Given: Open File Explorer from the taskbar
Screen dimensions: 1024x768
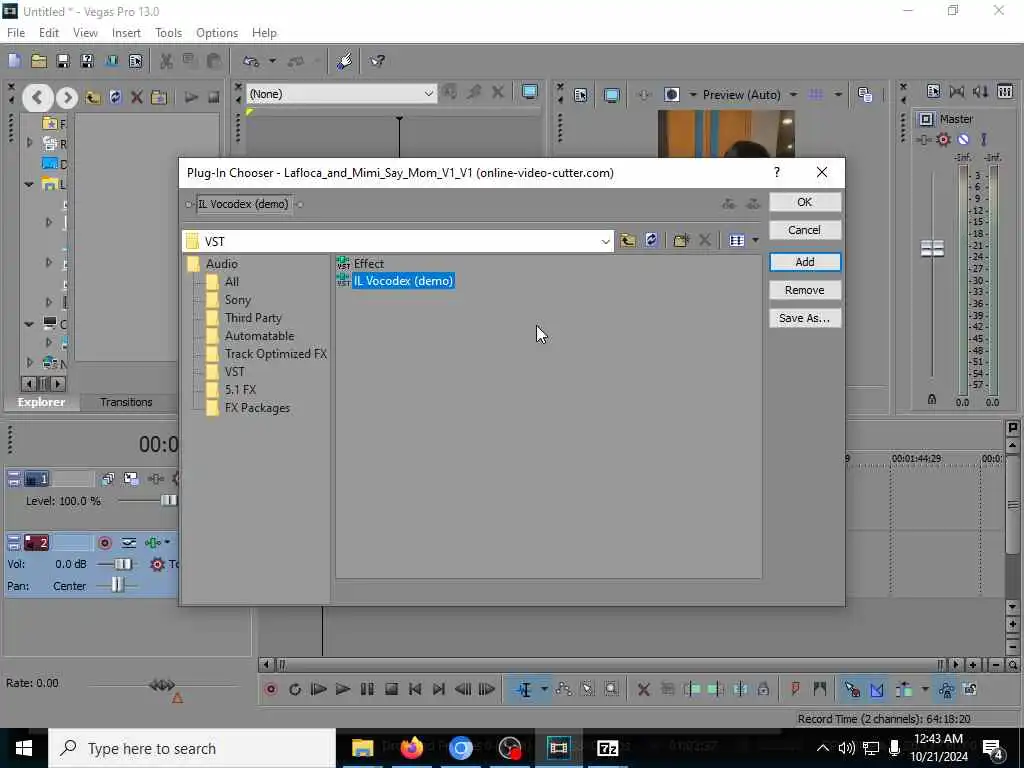Looking at the screenshot, I should [x=362, y=748].
